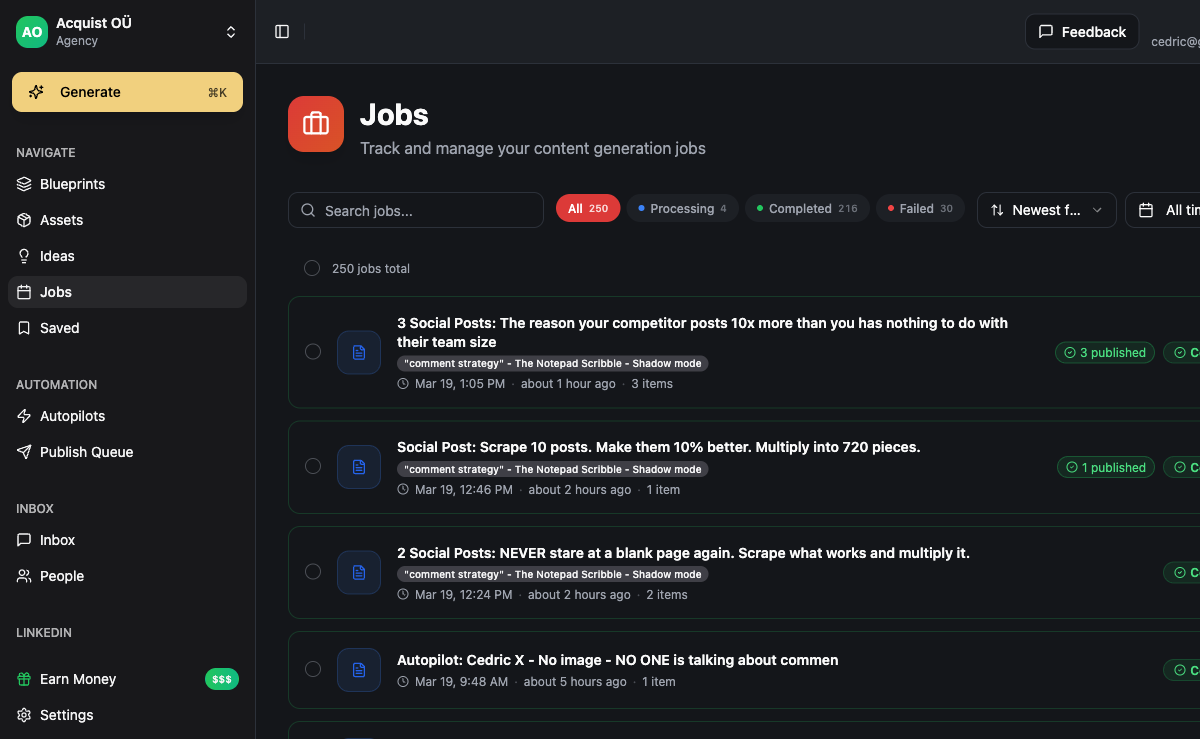This screenshot has height=739, width=1200.
Task: Click document icon of 3 Social Posts job
Action: (359, 352)
